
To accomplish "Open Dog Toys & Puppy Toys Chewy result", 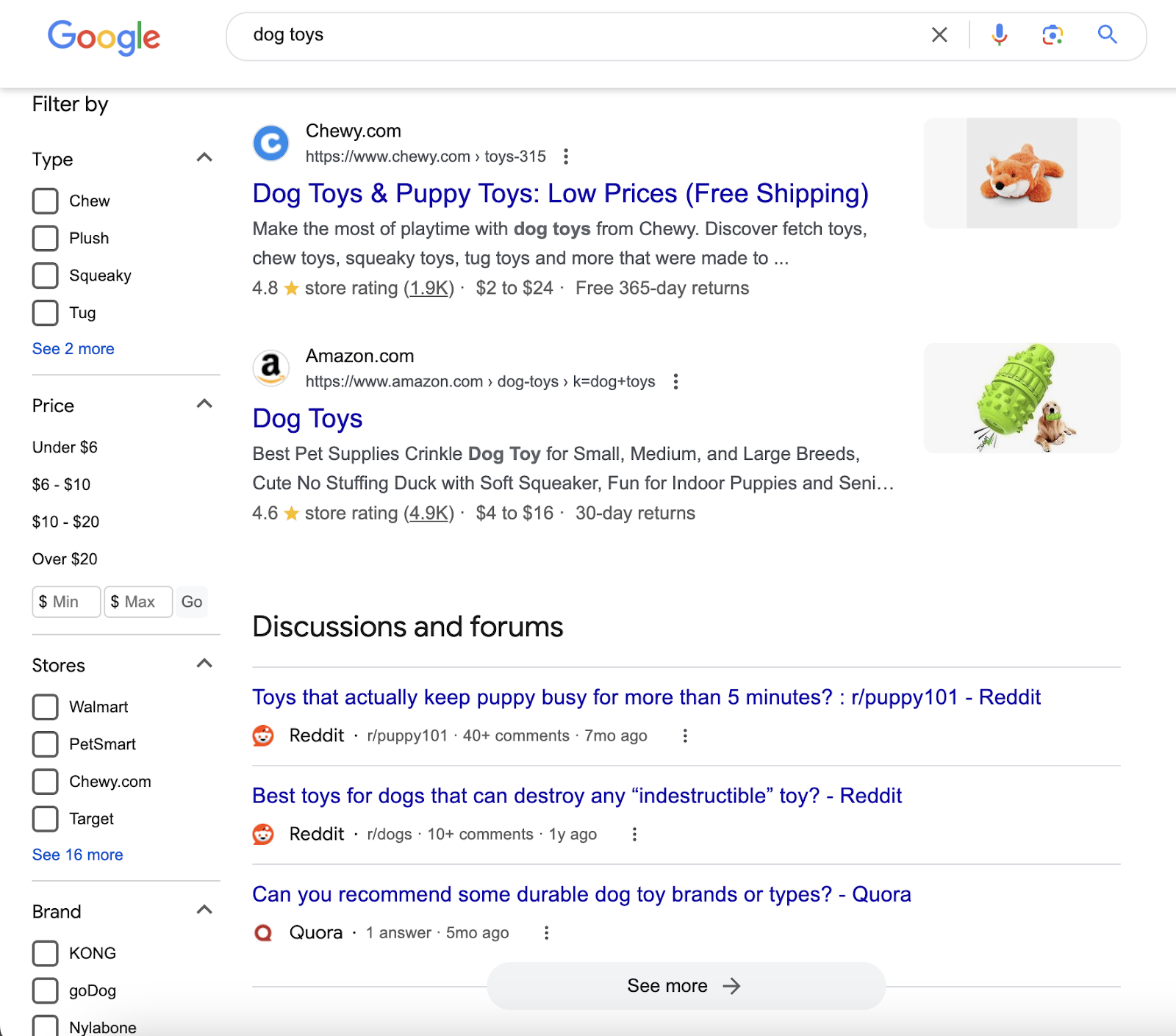I will (x=560, y=193).
